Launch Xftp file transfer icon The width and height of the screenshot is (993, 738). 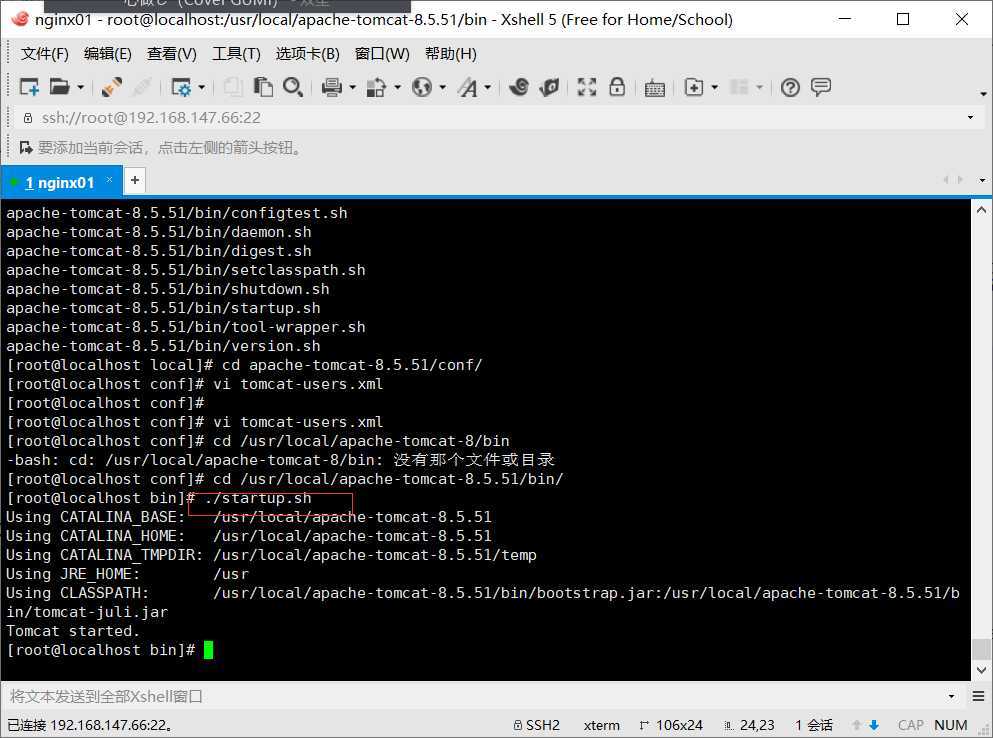point(549,88)
